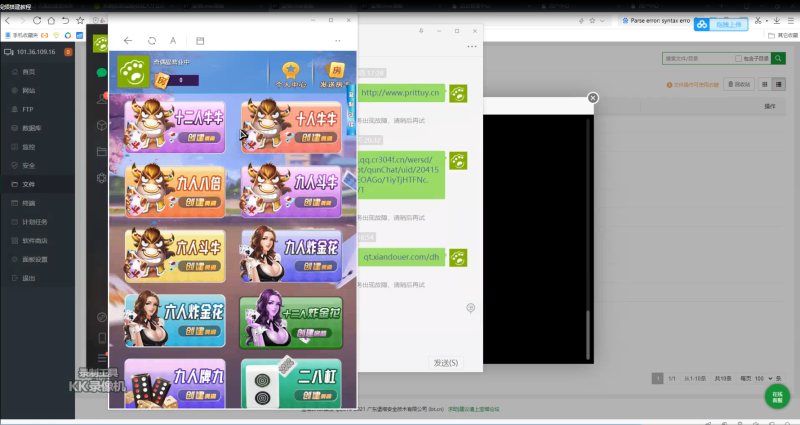Open the 其它收藏 bookmarks folder
800x425 pixels.
783,36
